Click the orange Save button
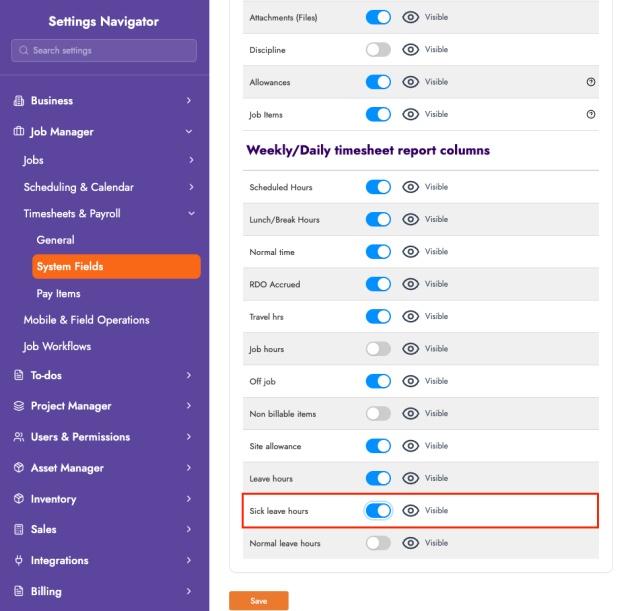This screenshot has width=630, height=611. click(258, 601)
